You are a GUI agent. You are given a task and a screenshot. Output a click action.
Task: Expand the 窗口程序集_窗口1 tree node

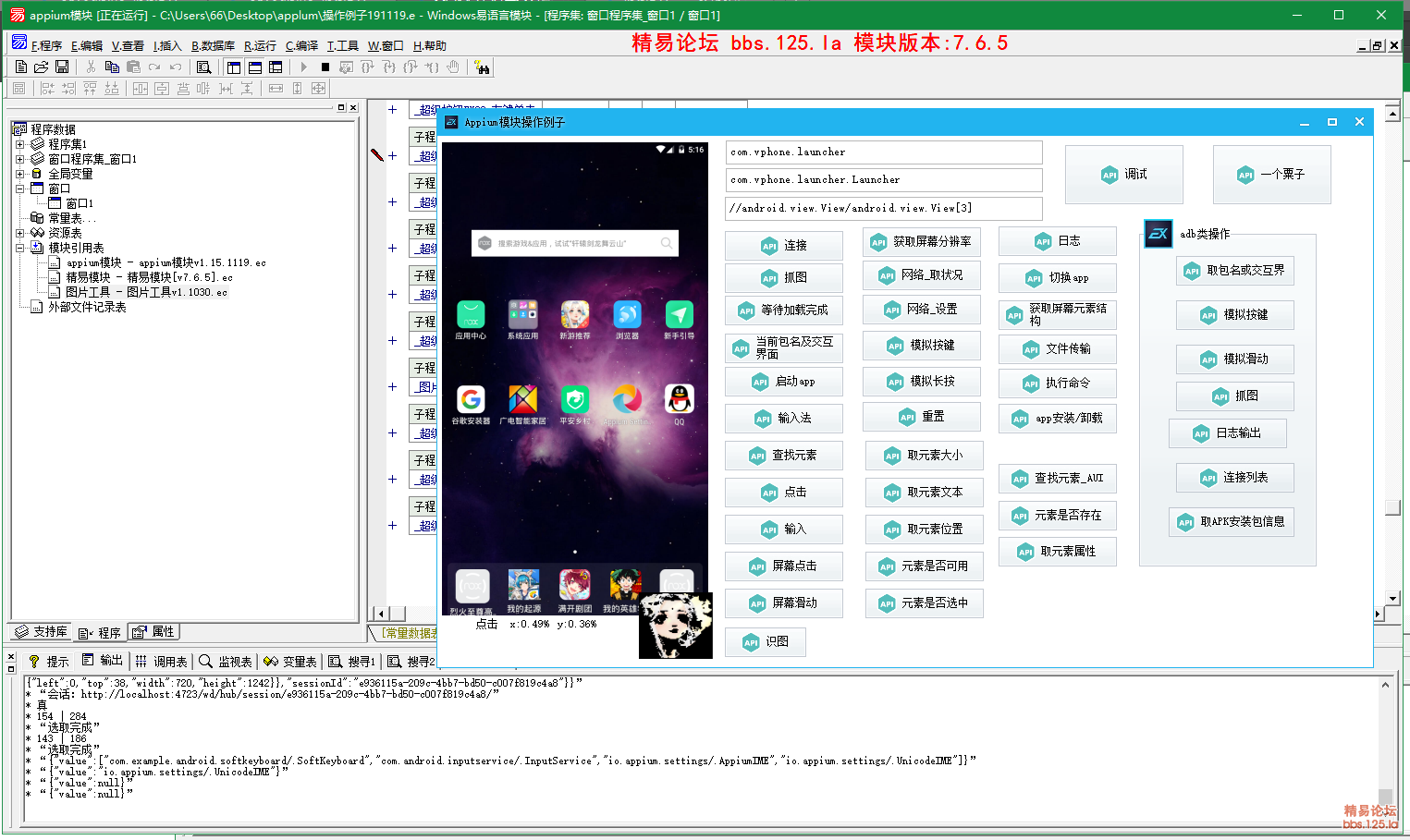[19, 159]
